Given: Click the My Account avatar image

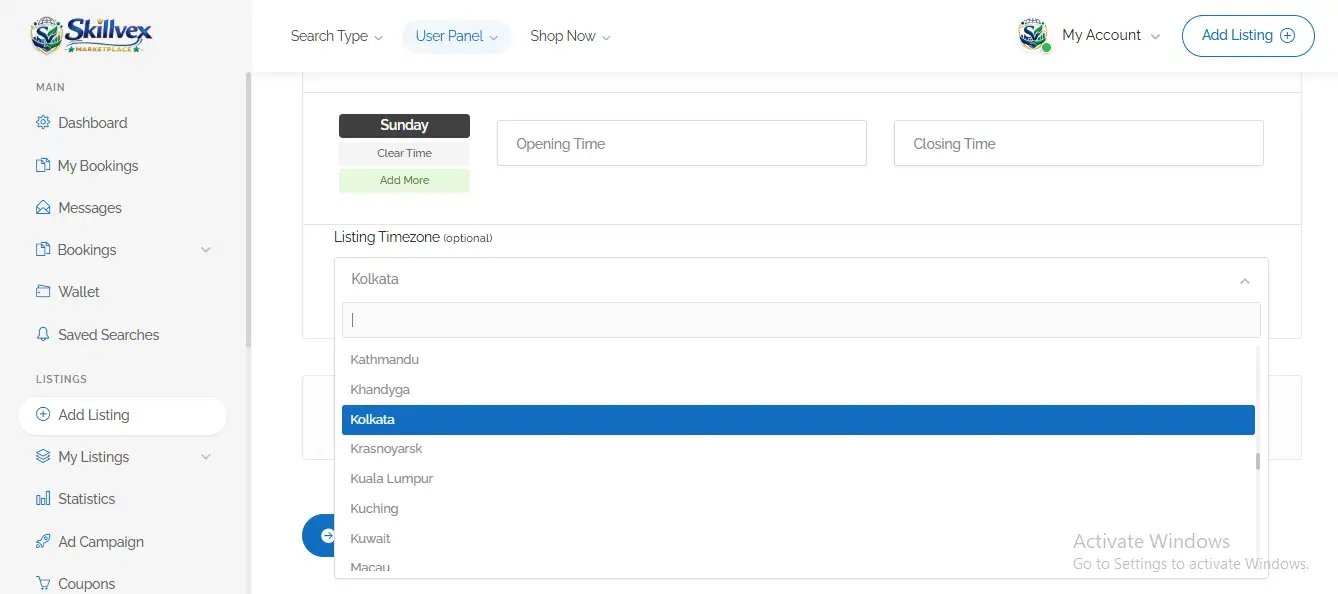Looking at the screenshot, I should [x=1033, y=35].
